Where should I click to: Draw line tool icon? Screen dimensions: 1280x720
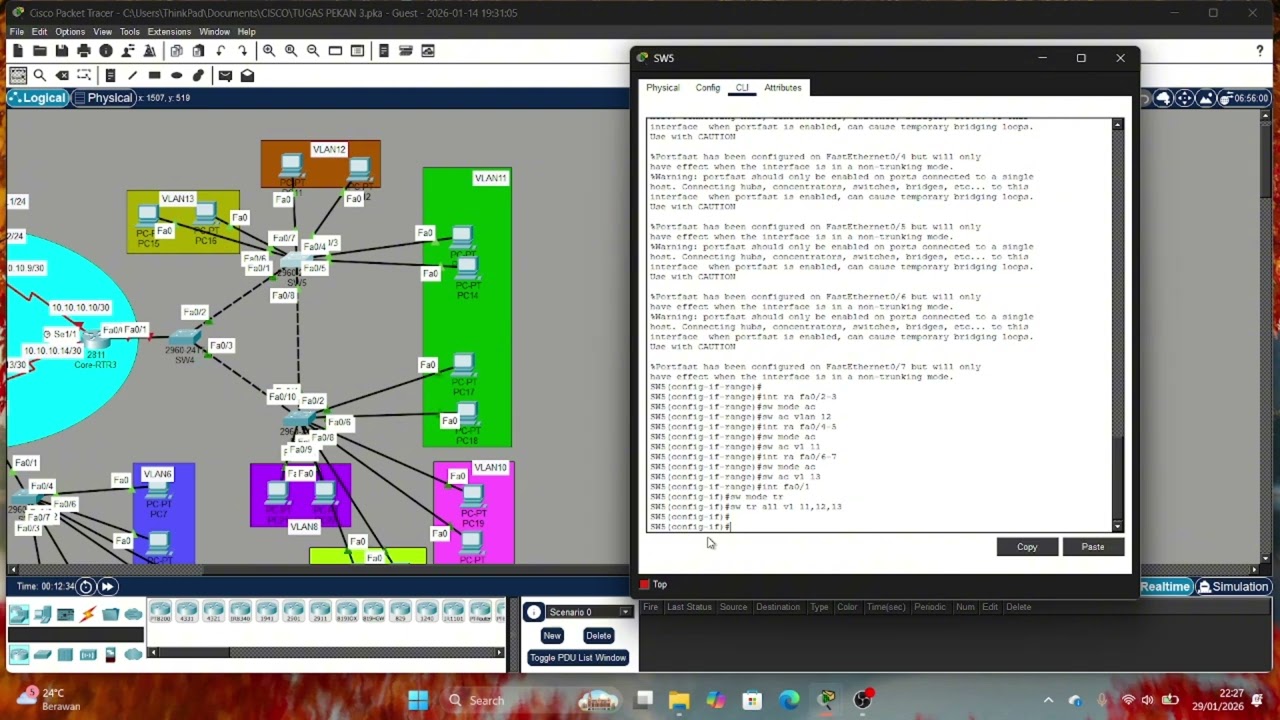point(132,75)
